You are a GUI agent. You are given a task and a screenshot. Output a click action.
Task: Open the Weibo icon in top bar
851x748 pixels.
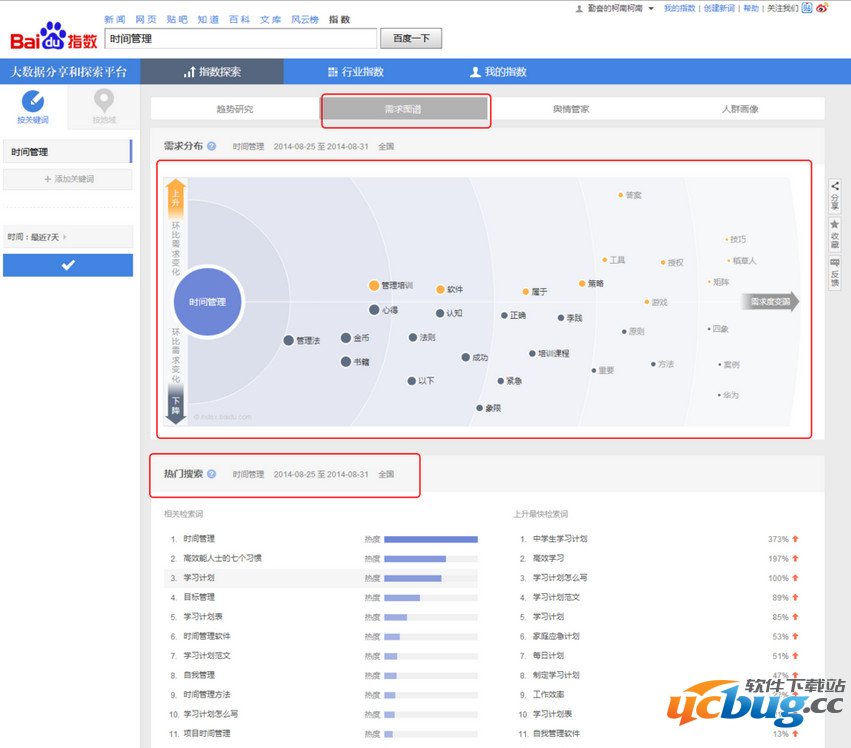pyautogui.click(x=822, y=8)
